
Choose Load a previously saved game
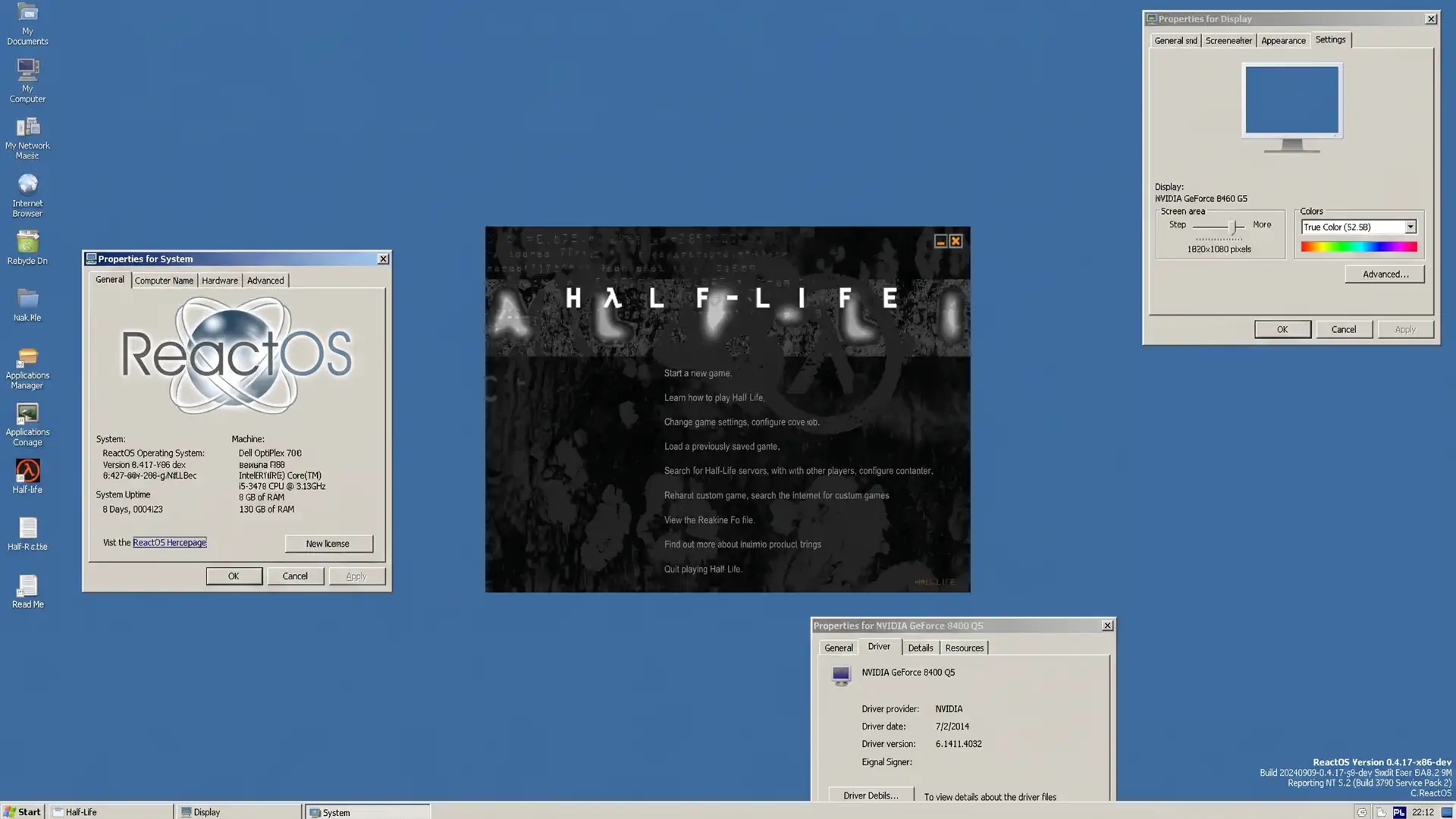tap(721, 447)
